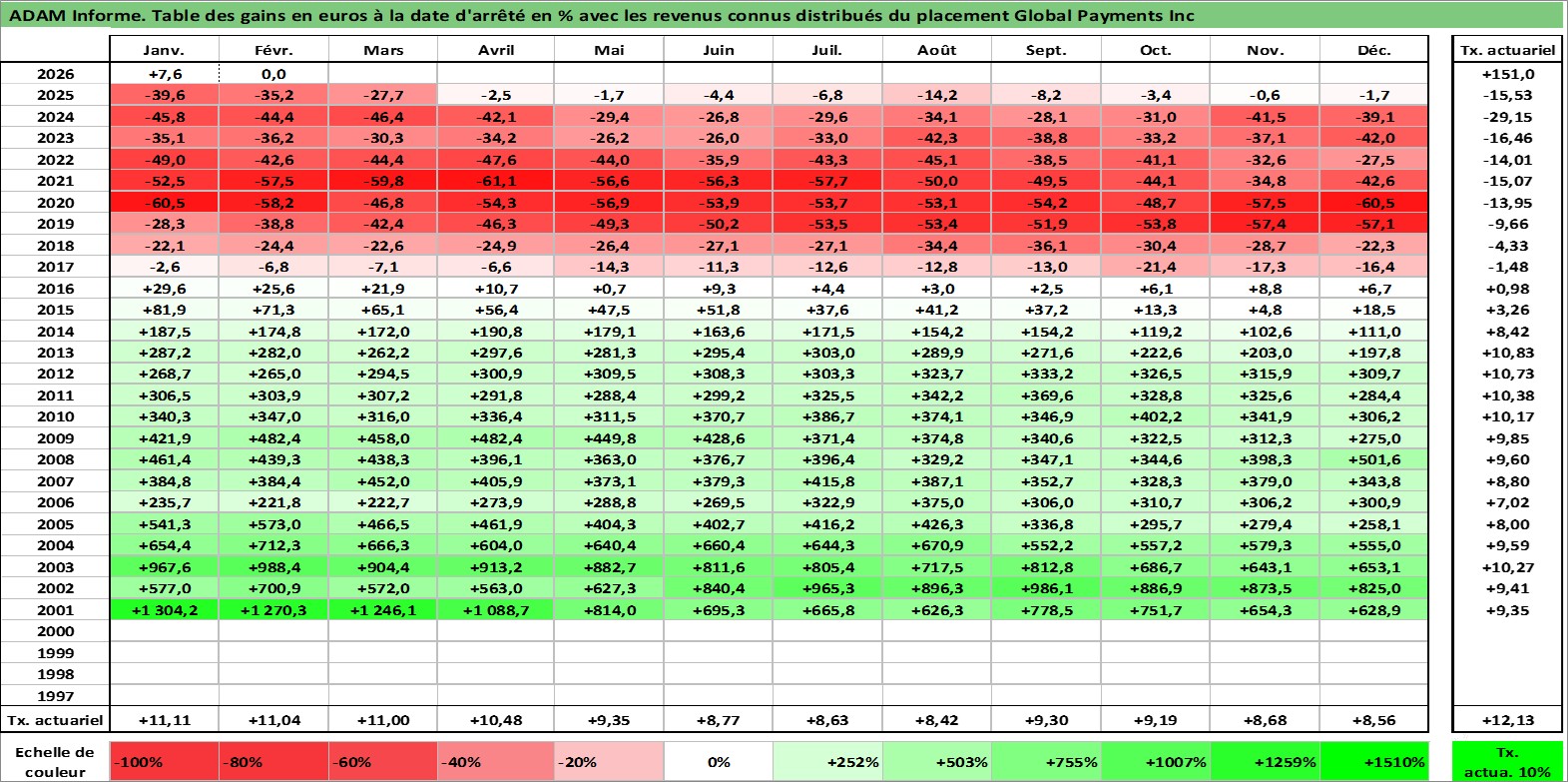Select the 2026 year row label
Viewport: 1568px width, 782px height.
tap(55, 74)
